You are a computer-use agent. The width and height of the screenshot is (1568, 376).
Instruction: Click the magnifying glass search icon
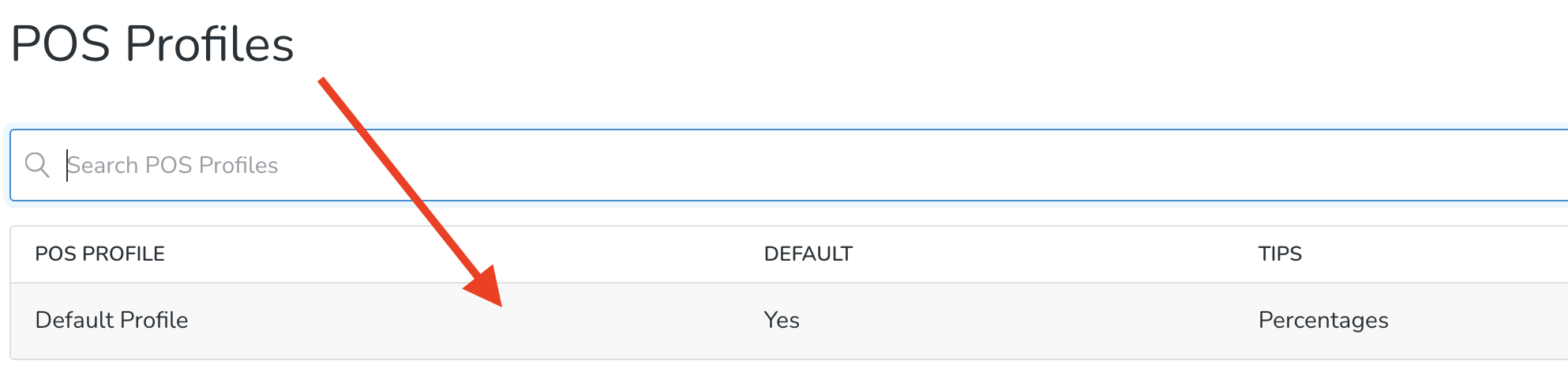(x=37, y=165)
